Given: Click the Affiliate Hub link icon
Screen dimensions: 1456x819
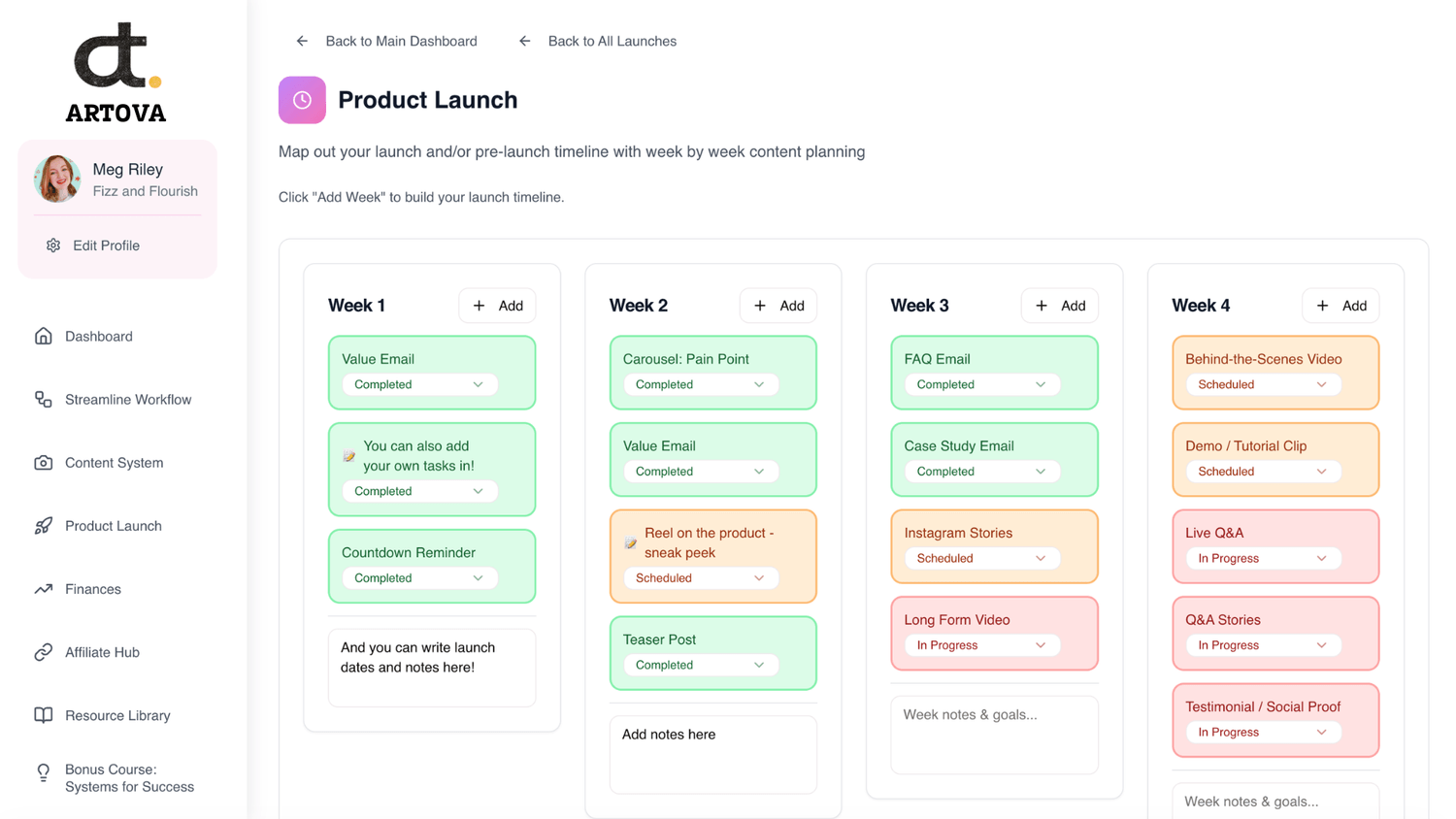Looking at the screenshot, I should tap(43, 652).
